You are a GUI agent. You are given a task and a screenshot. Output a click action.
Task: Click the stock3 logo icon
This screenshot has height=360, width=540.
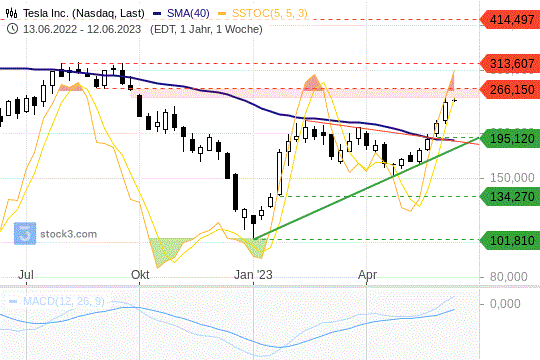click(25, 234)
